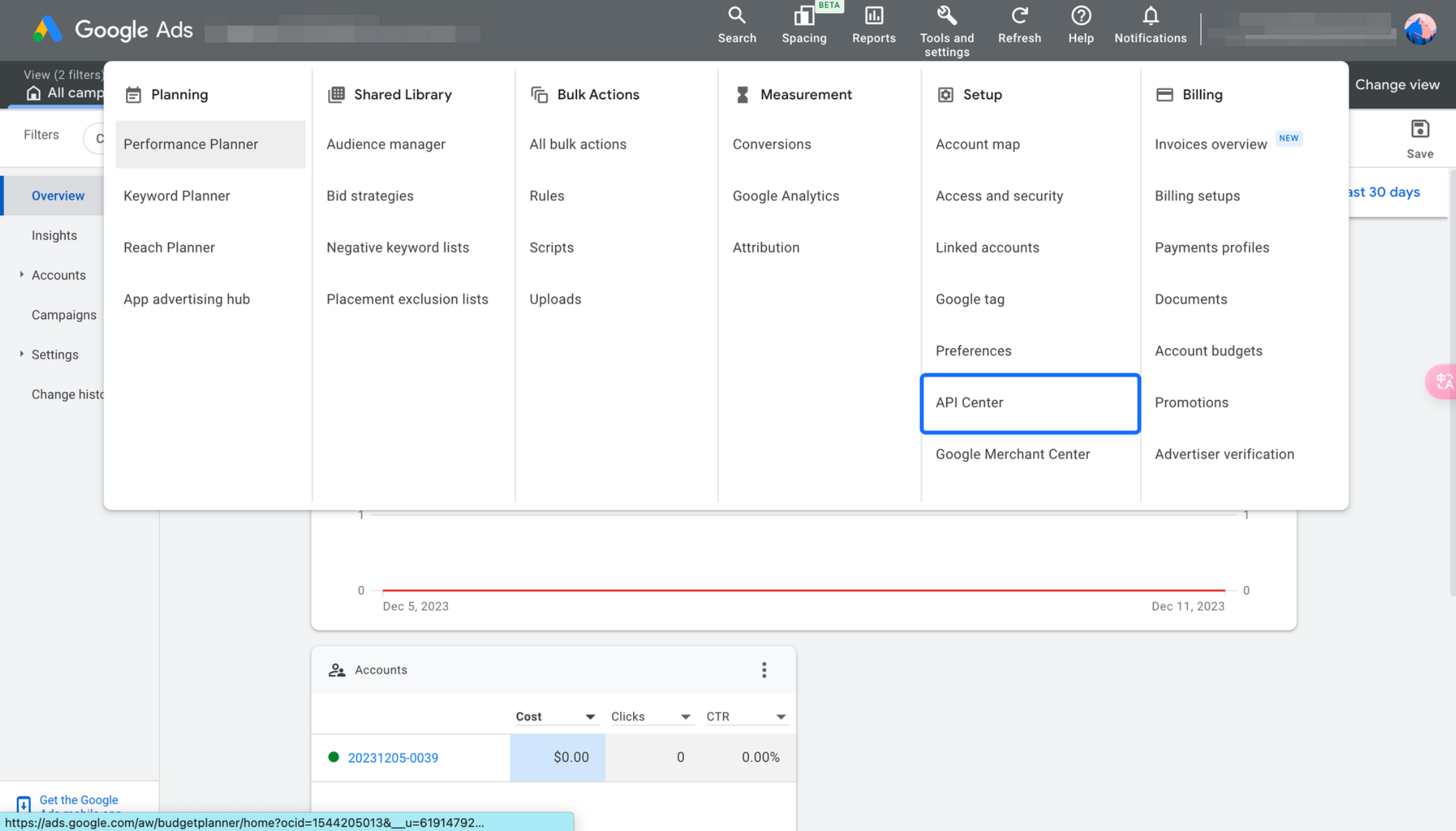Click the Bulk Actions copy icon

(x=539, y=95)
